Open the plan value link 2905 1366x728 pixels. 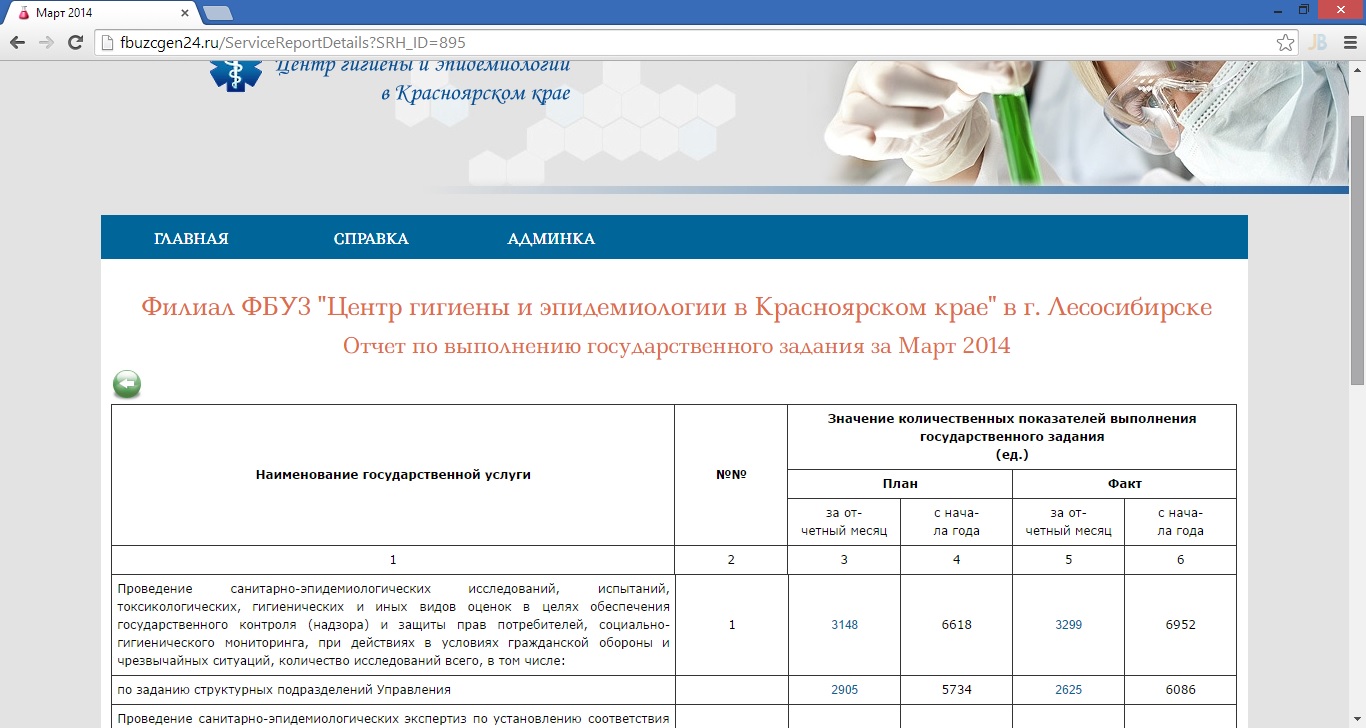pos(845,689)
